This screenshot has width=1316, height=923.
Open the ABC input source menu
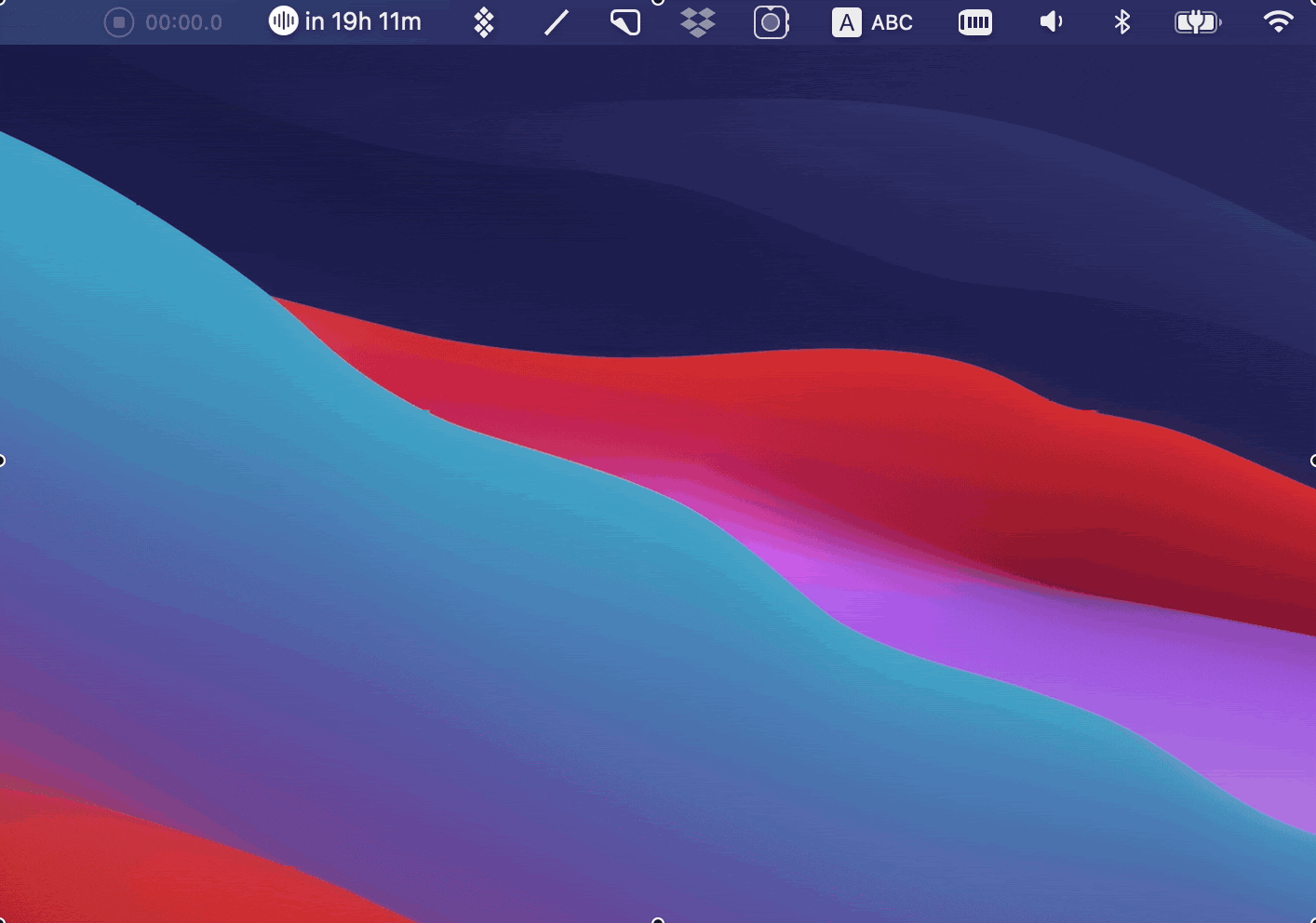tap(872, 22)
